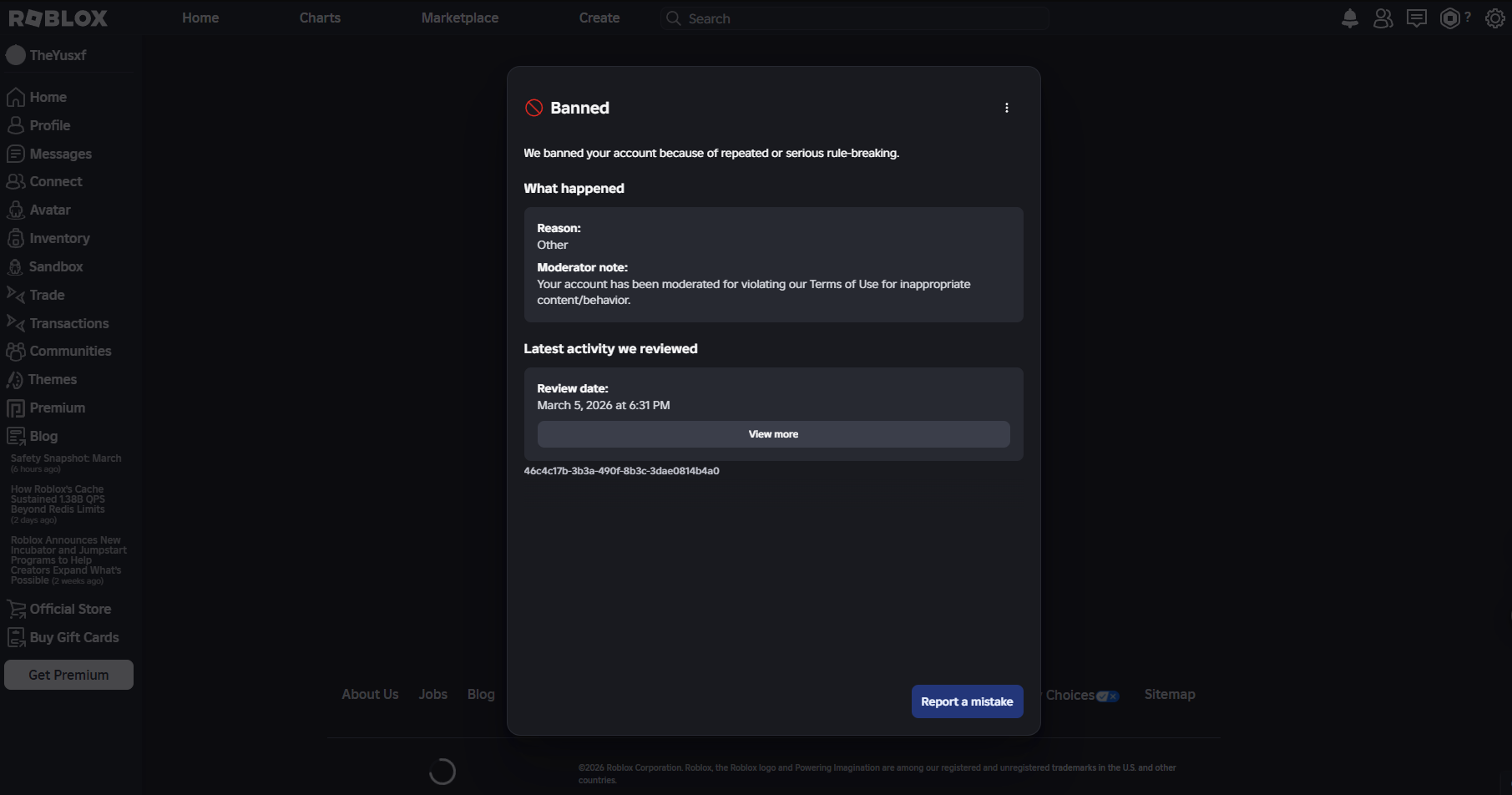
Task: Open Themes from the sidebar
Action: (42, 379)
